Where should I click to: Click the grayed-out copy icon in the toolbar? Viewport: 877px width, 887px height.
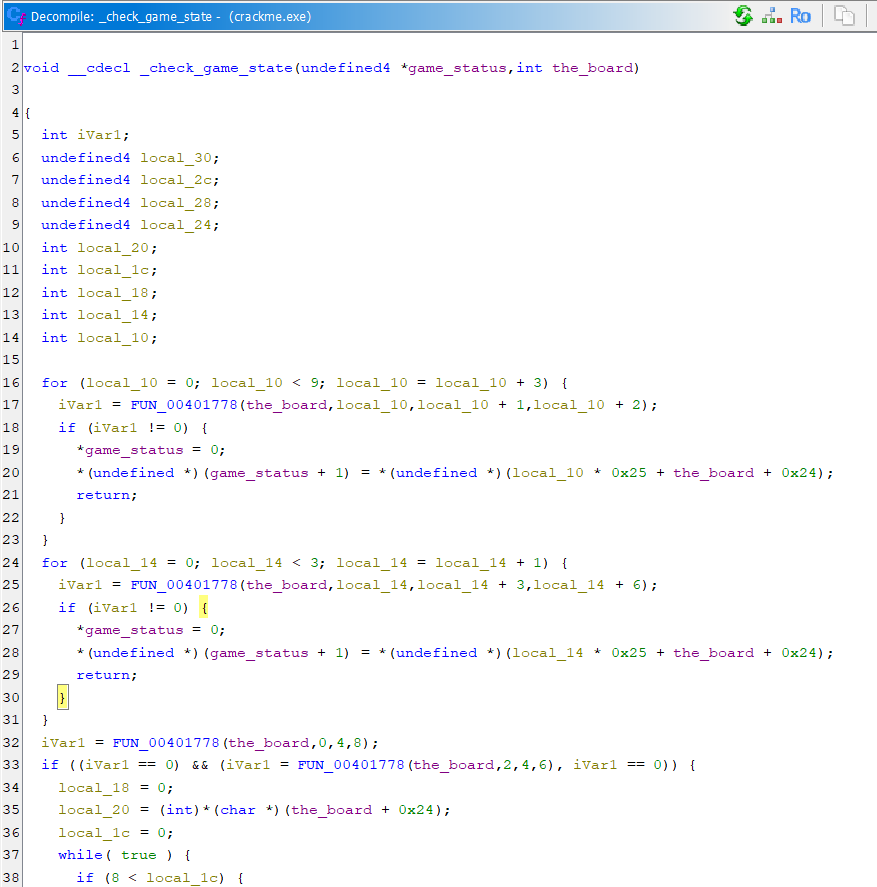click(x=845, y=16)
